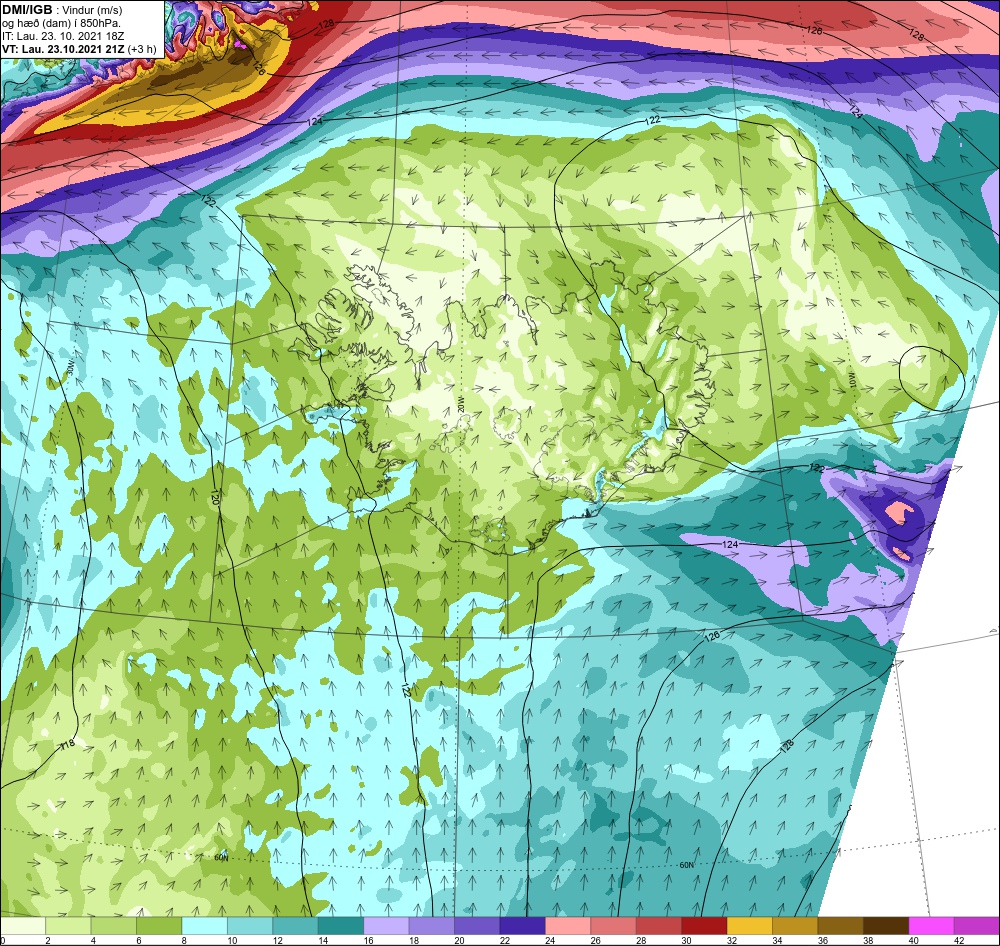This screenshot has width=1000, height=946.
Task: Click the palest 0–2 m/s legend swatch
Action: [x=23, y=926]
